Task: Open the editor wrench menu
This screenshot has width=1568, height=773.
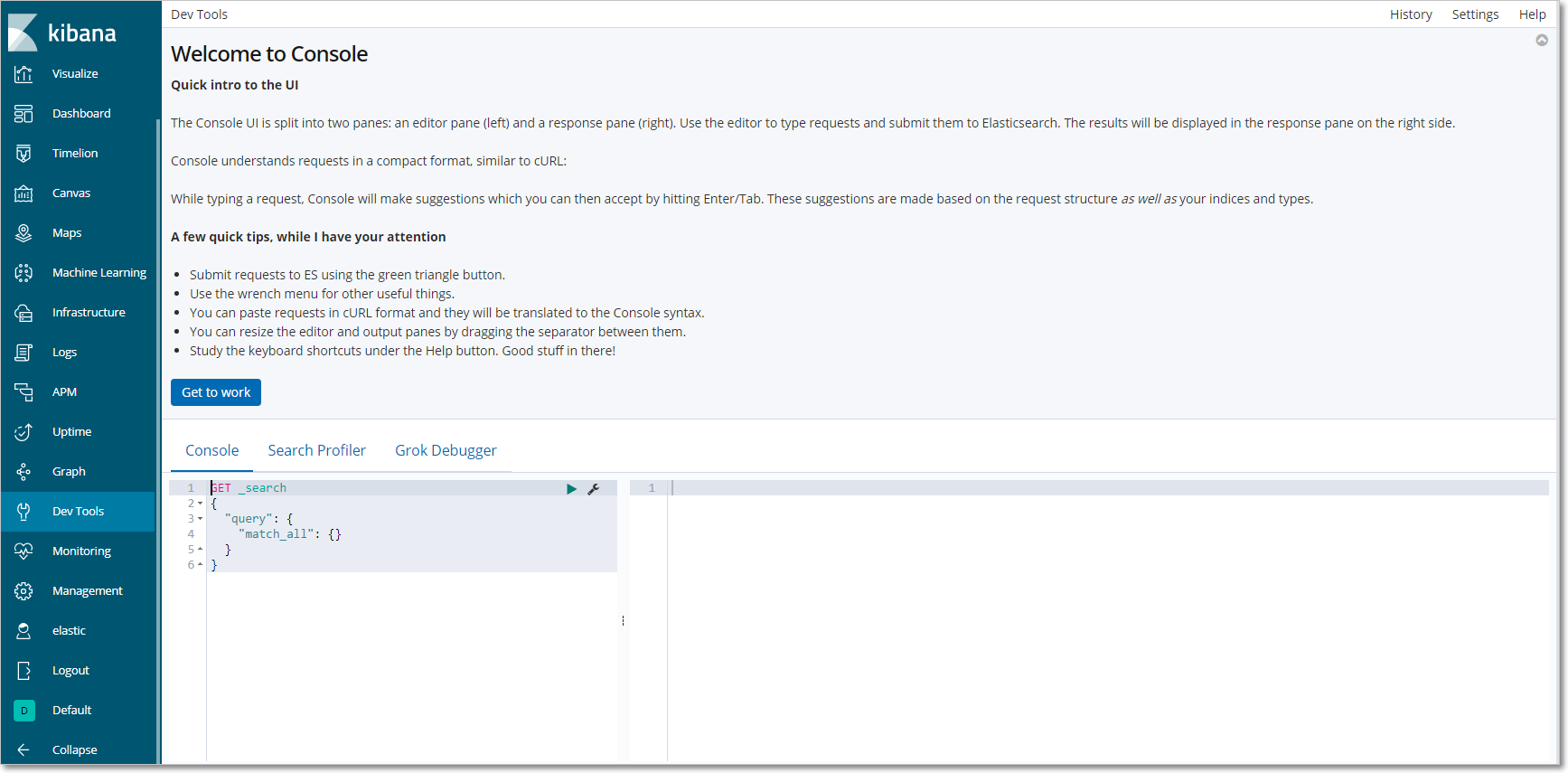Action: coord(594,489)
